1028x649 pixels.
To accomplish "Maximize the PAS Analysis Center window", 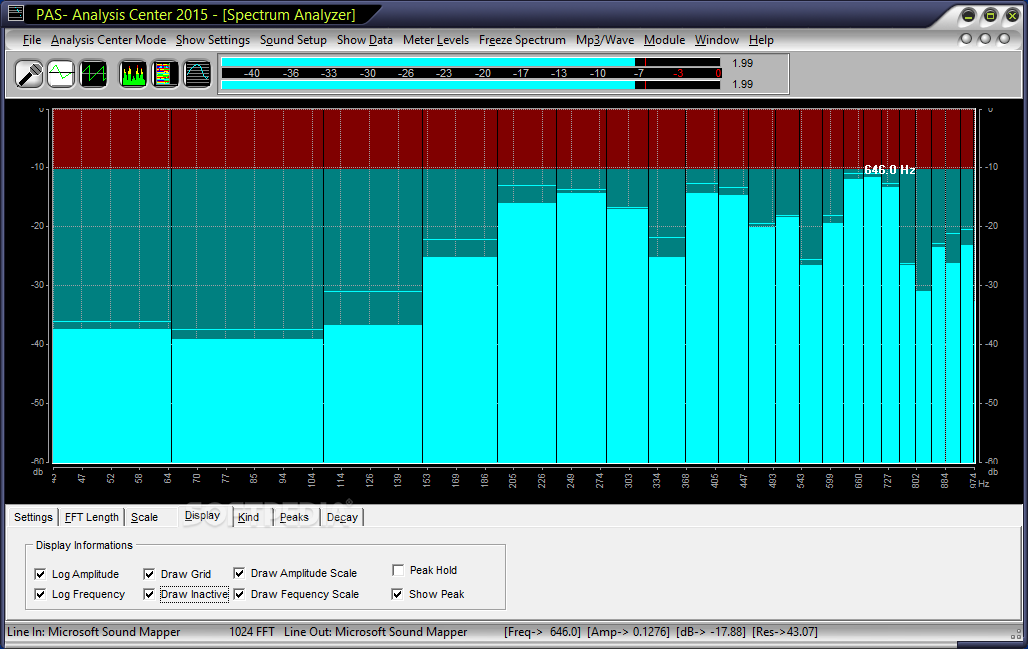I will click(991, 15).
